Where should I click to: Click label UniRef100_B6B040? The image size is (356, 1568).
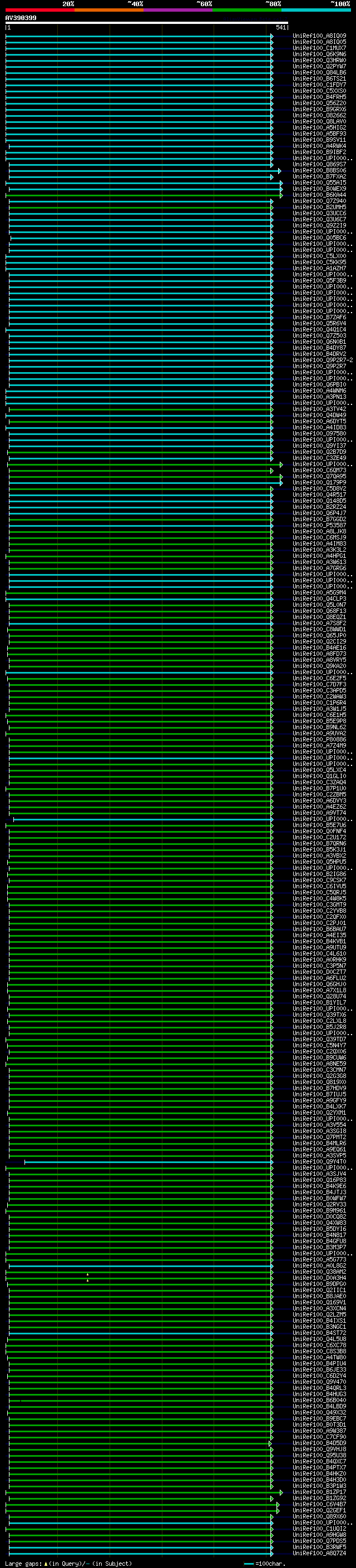click(x=319, y=1400)
